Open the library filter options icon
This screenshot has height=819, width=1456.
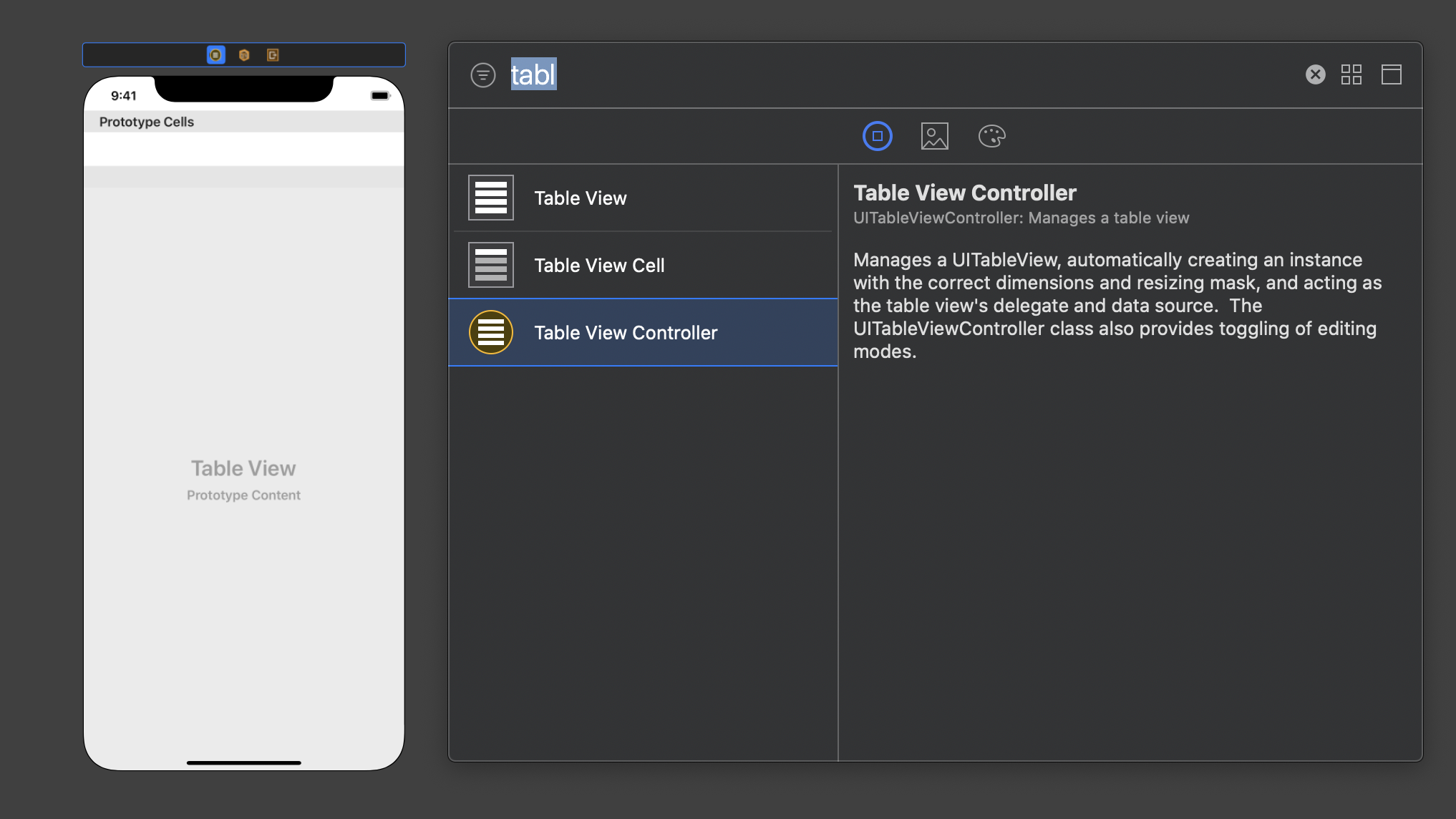(483, 74)
